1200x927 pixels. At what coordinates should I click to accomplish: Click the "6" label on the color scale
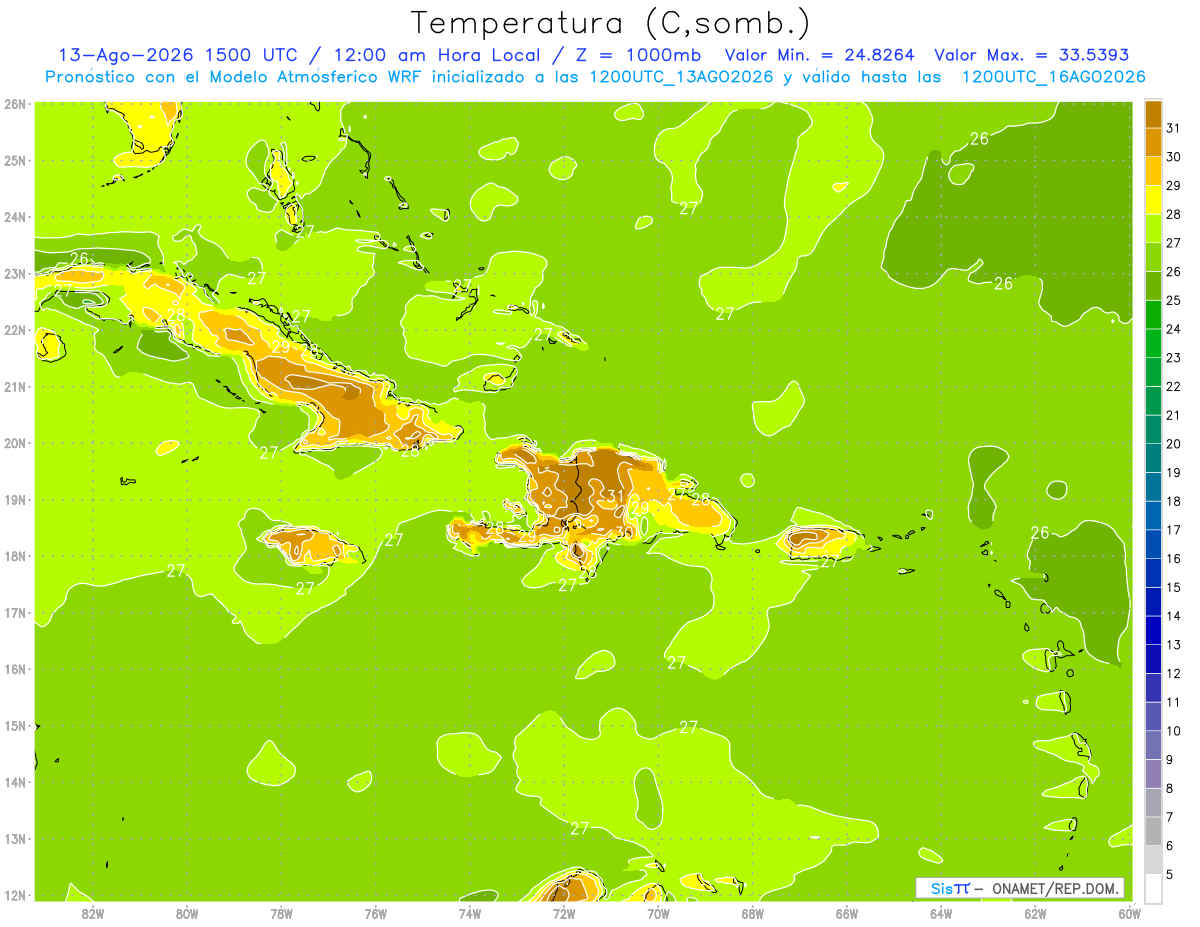[1171, 845]
